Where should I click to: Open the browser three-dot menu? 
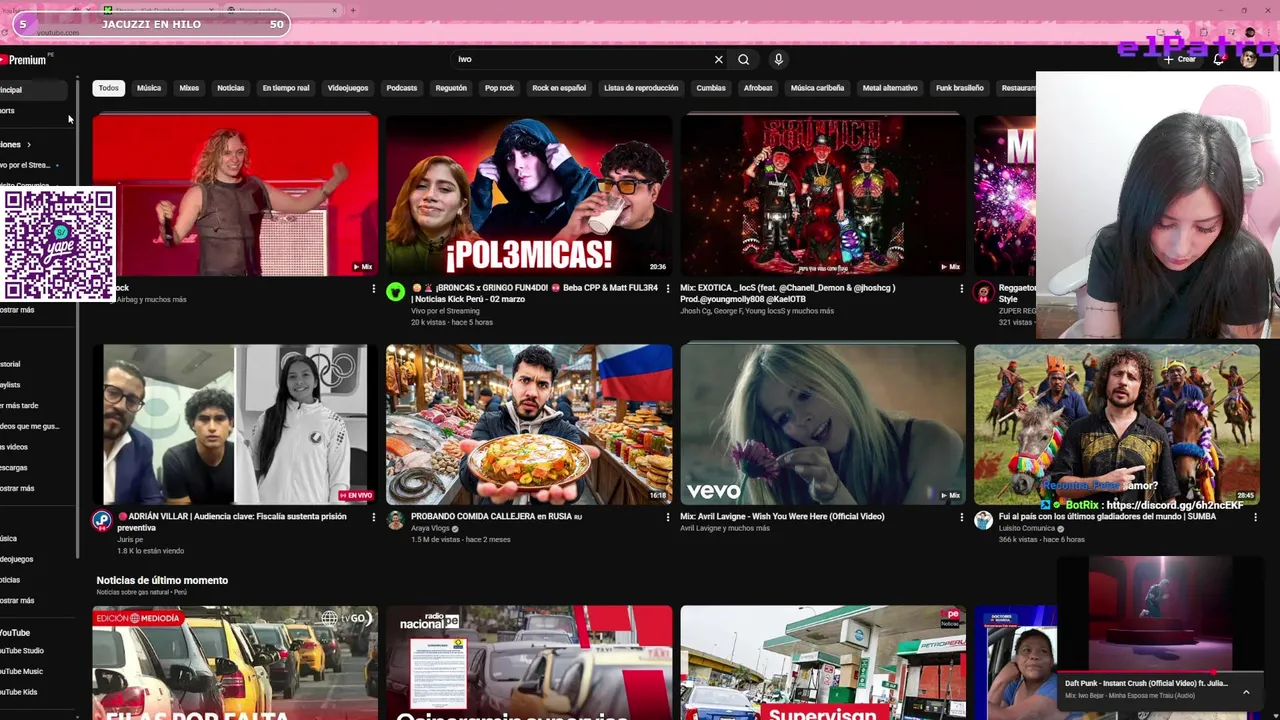click(1268, 32)
